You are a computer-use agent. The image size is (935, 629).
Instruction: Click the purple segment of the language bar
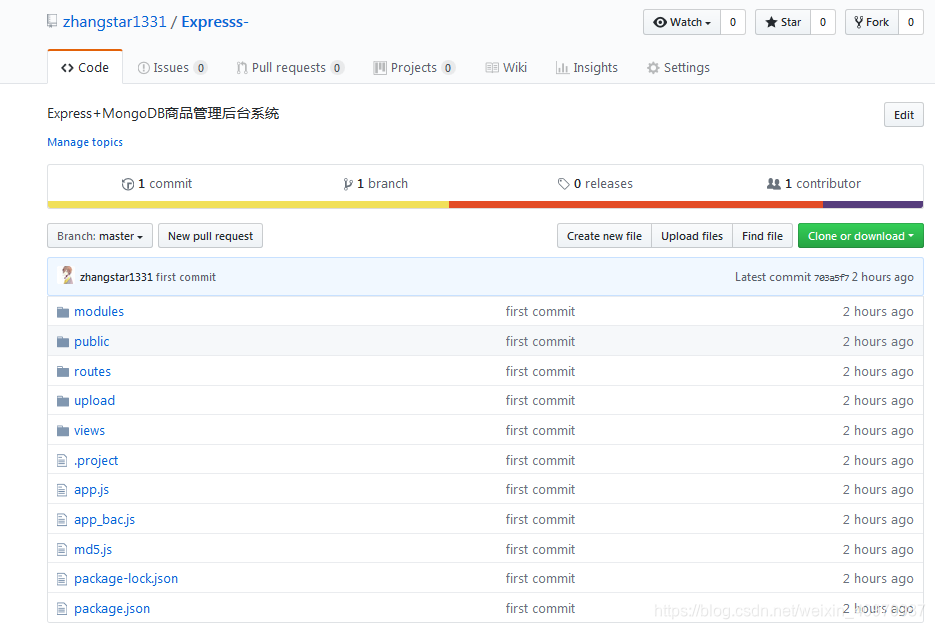pyautogui.click(x=873, y=204)
